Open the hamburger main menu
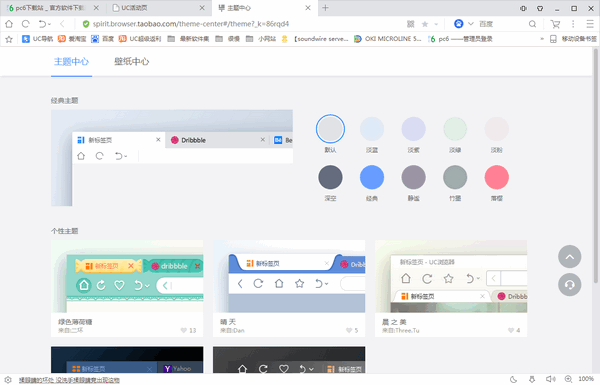 tap(590, 24)
